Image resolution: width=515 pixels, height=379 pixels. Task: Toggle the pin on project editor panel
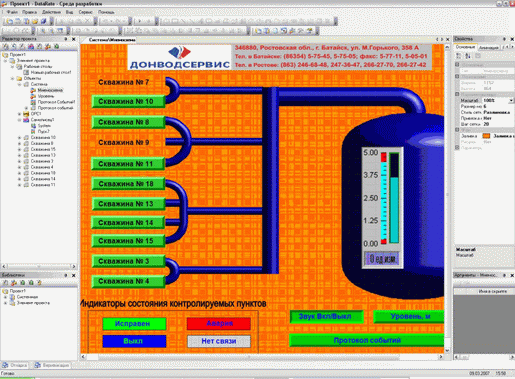pyautogui.click(x=66, y=39)
